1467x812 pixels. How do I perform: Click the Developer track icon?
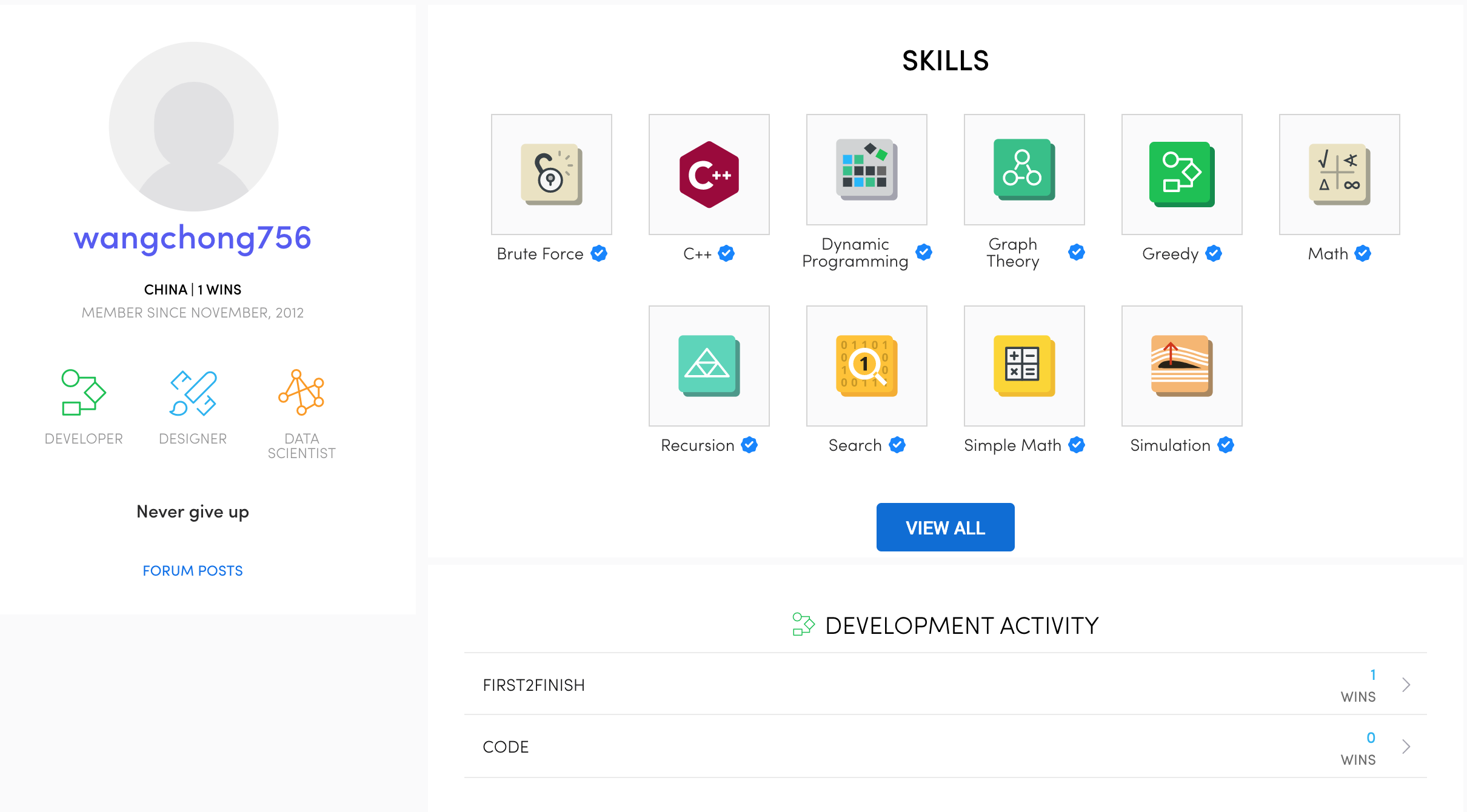[84, 393]
